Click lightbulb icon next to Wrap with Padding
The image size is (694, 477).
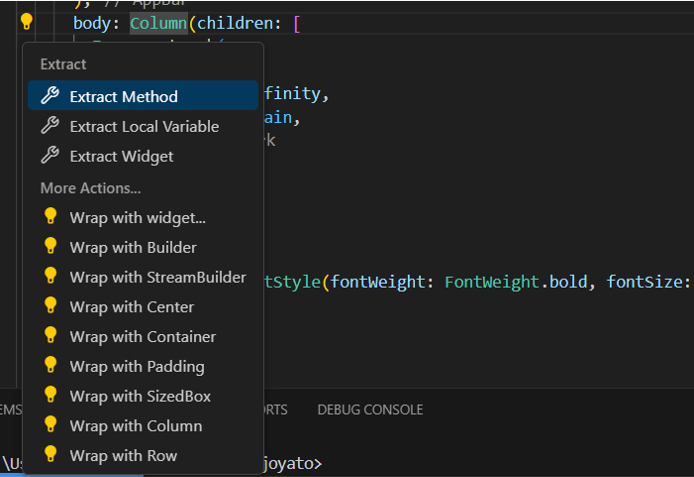point(50,366)
